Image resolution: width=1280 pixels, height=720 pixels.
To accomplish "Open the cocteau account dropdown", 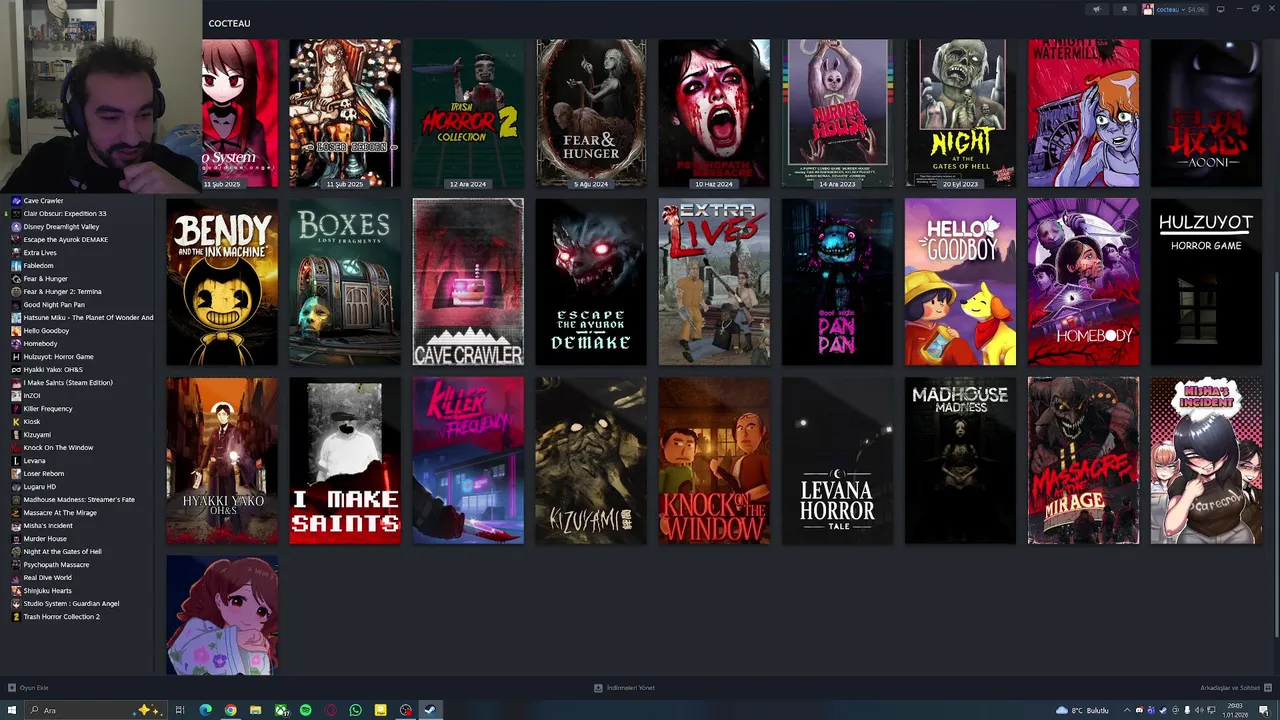I will 1176,9.
